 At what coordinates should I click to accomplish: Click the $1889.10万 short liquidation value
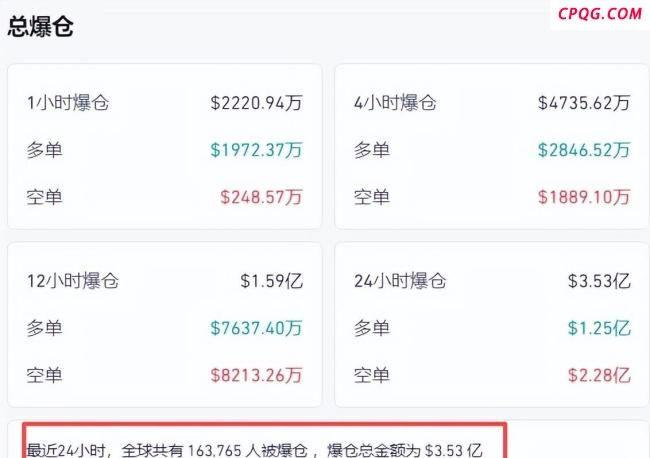(x=584, y=197)
